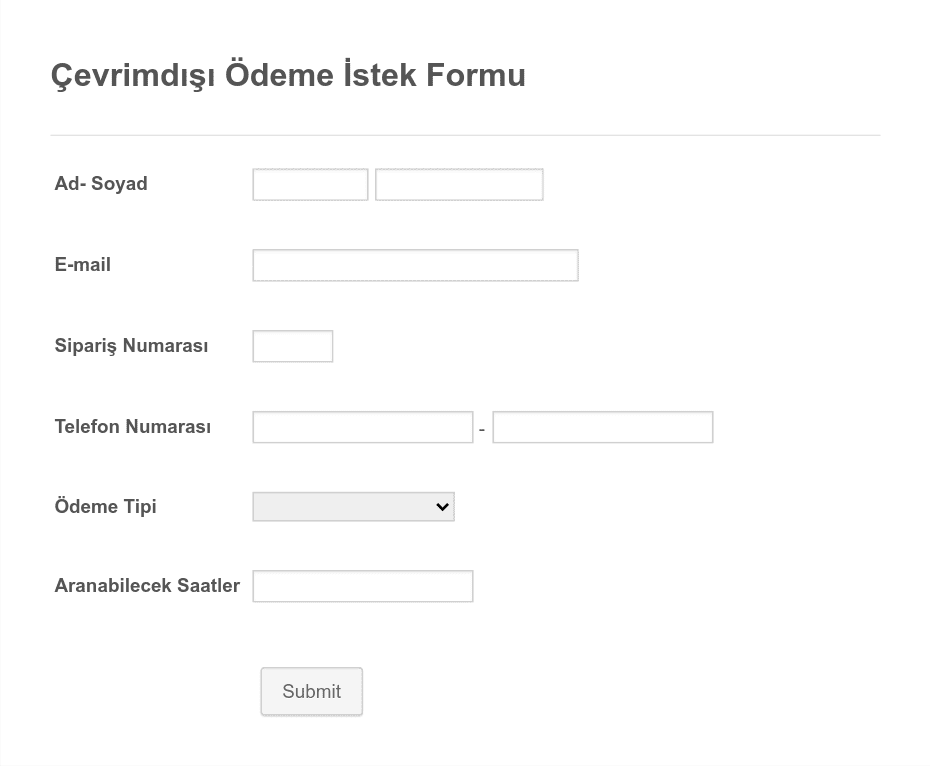This screenshot has width=930, height=766.
Task: Click the Çevrimdışı Ödeme İstek Formu heading
Action: (288, 75)
